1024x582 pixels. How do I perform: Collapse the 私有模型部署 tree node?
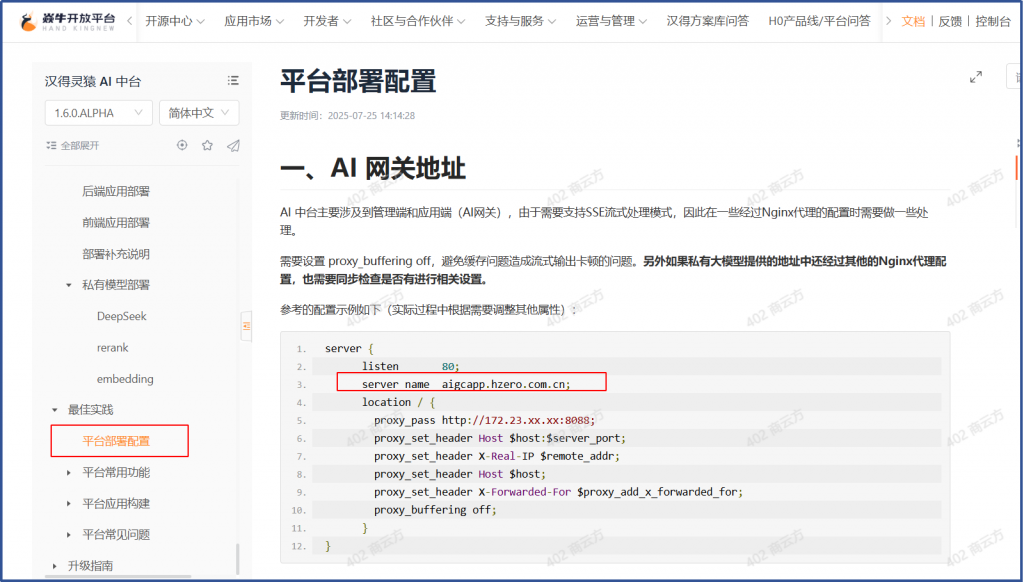coord(69,285)
